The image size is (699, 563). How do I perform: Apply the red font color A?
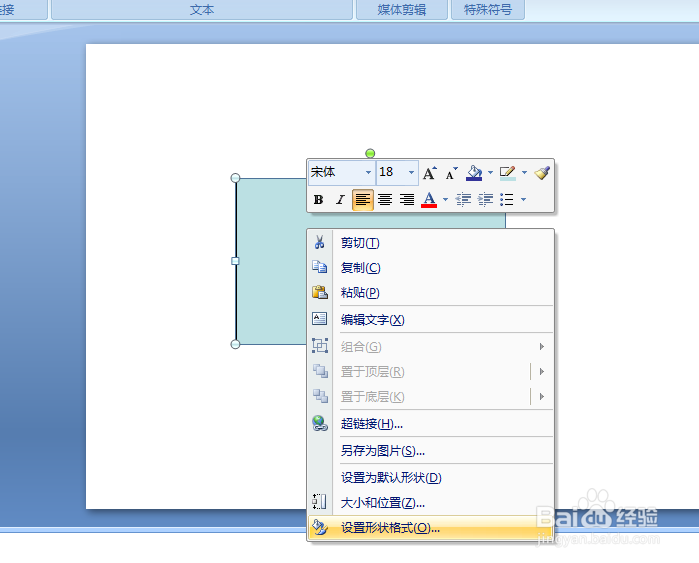click(429, 200)
